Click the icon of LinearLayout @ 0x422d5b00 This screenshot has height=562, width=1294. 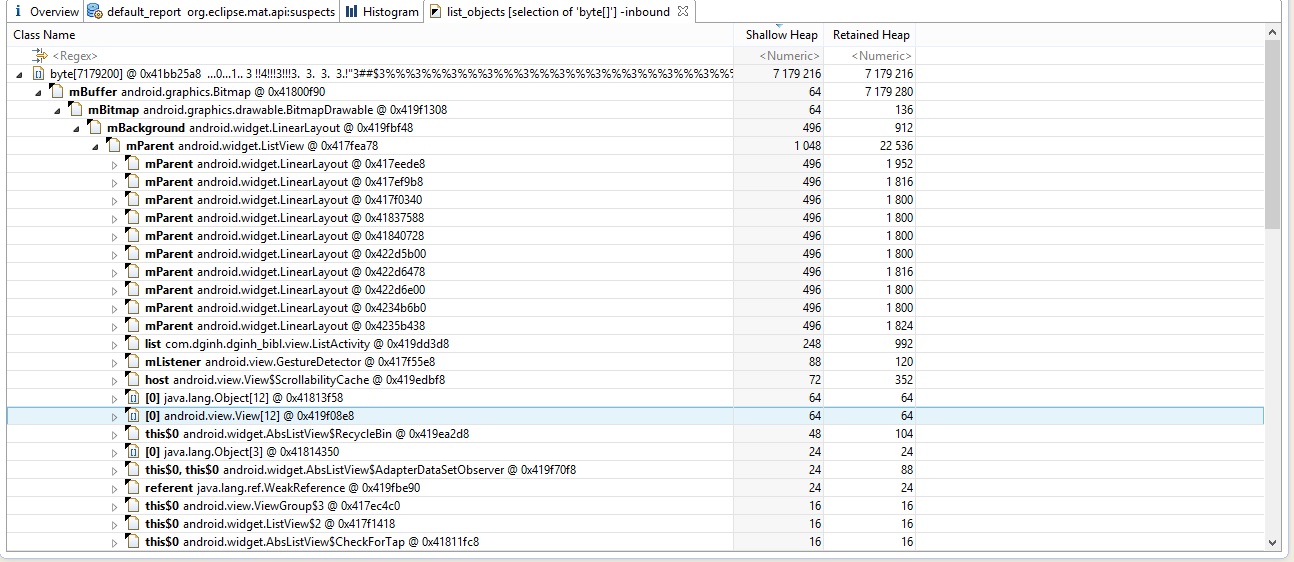pos(133,254)
